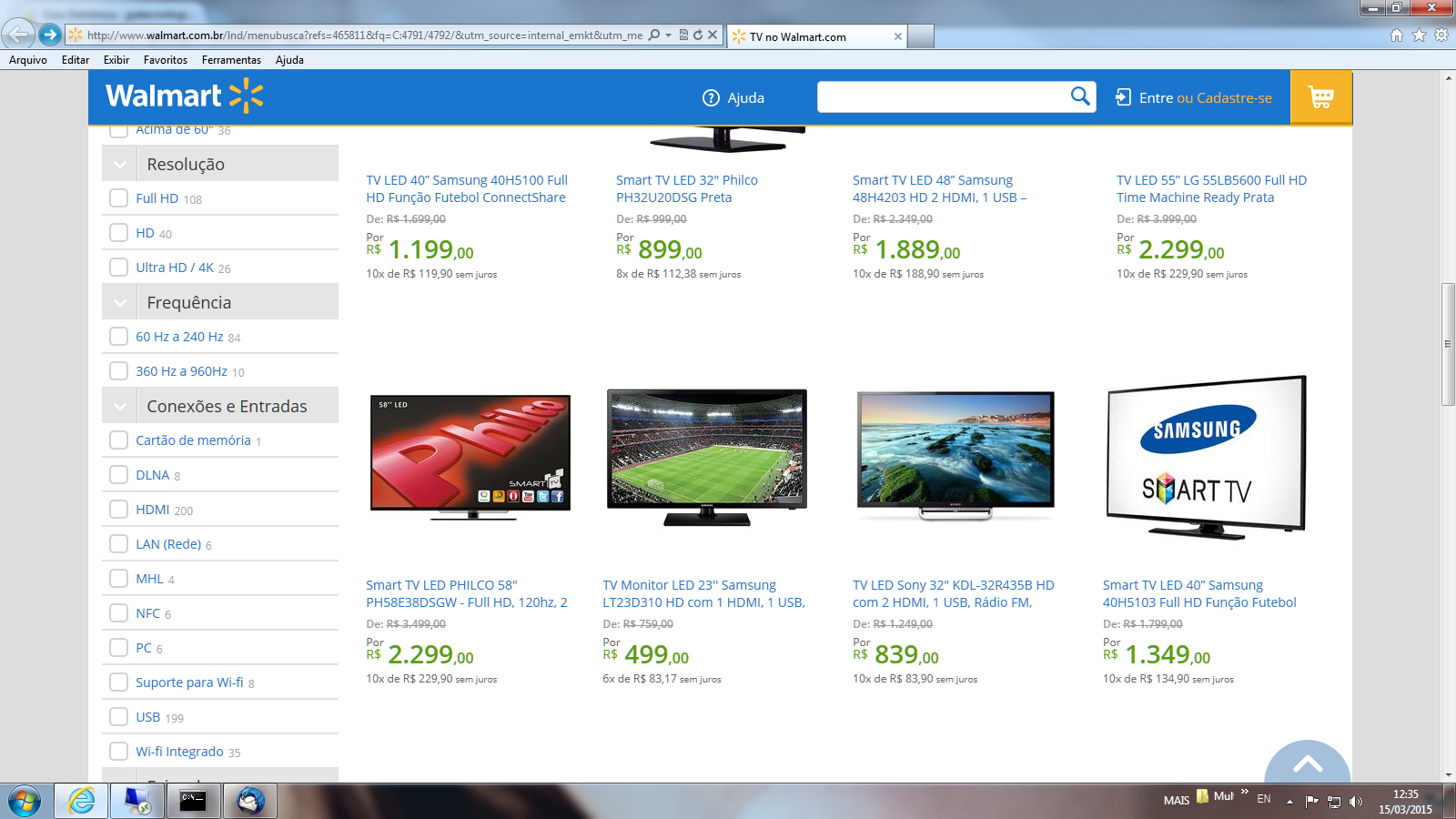Check the MHL filter box

tap(118, 579)
